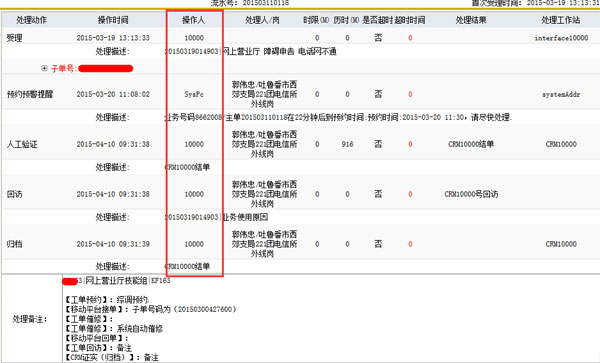This screenshot has width=600, height=363.
Task: Click the 处理结果 column header
Action: (x=471, y=20)
